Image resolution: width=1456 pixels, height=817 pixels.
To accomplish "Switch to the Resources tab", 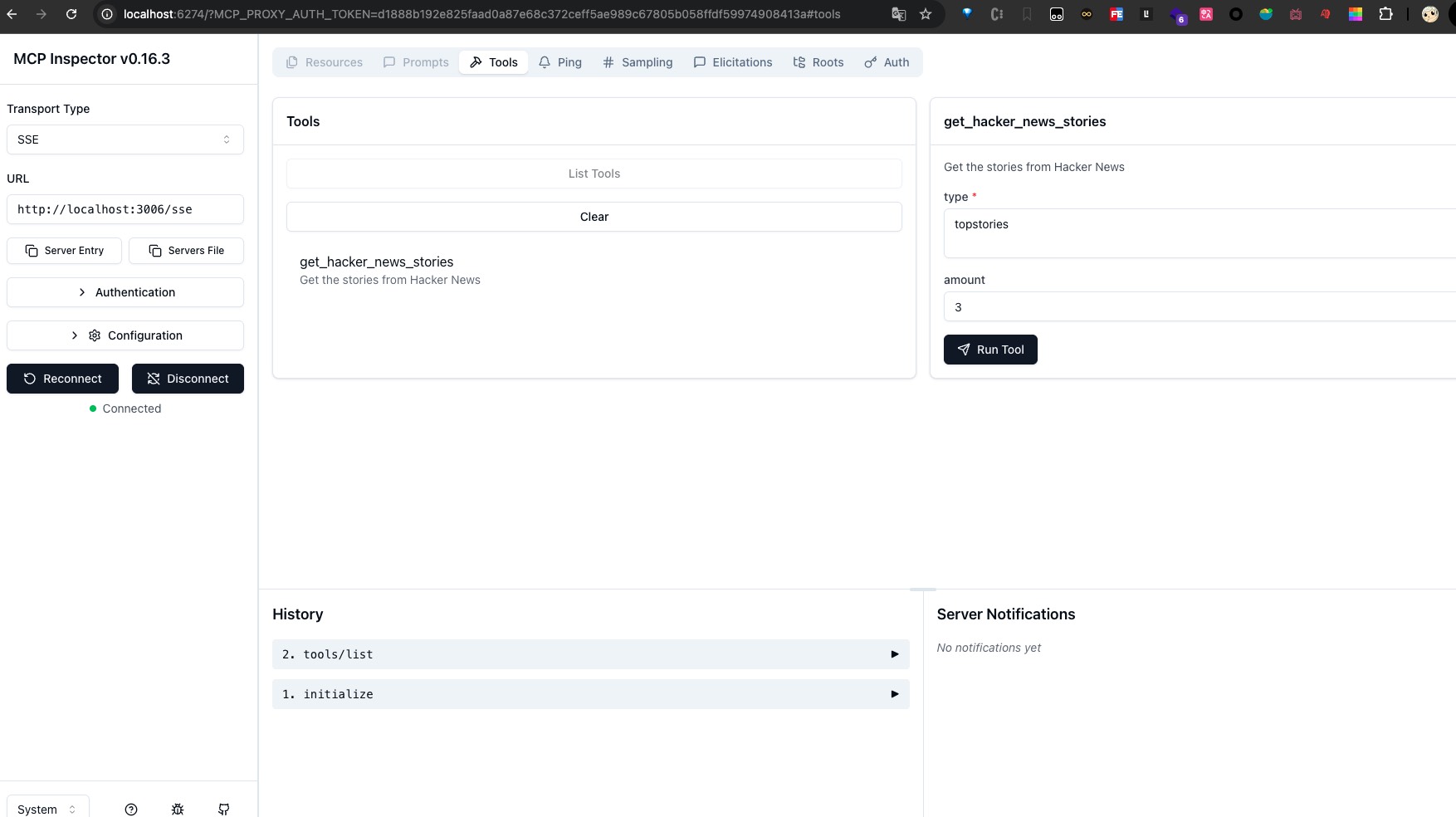I will click(325, 62).
